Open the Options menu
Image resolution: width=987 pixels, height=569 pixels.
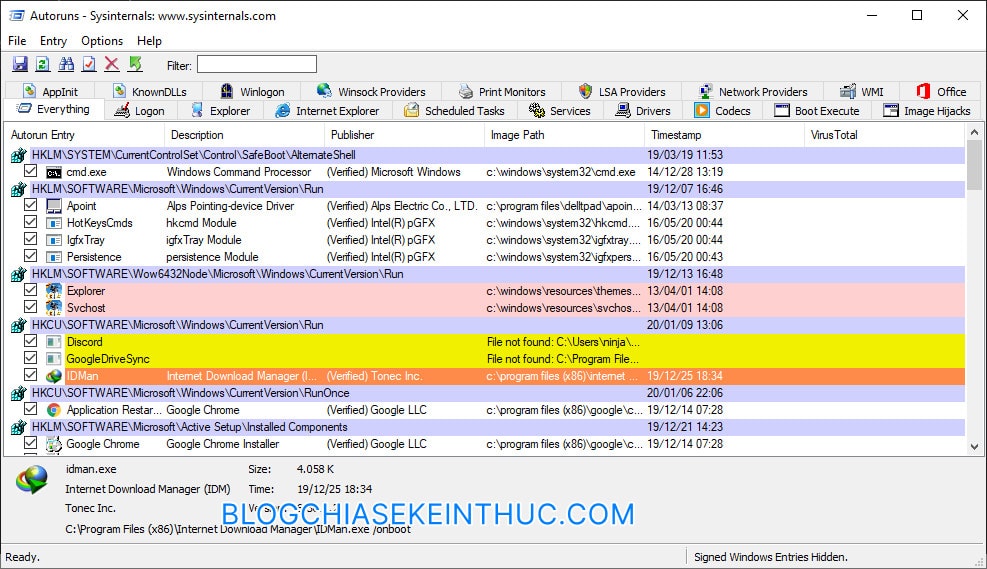point(102,41)
